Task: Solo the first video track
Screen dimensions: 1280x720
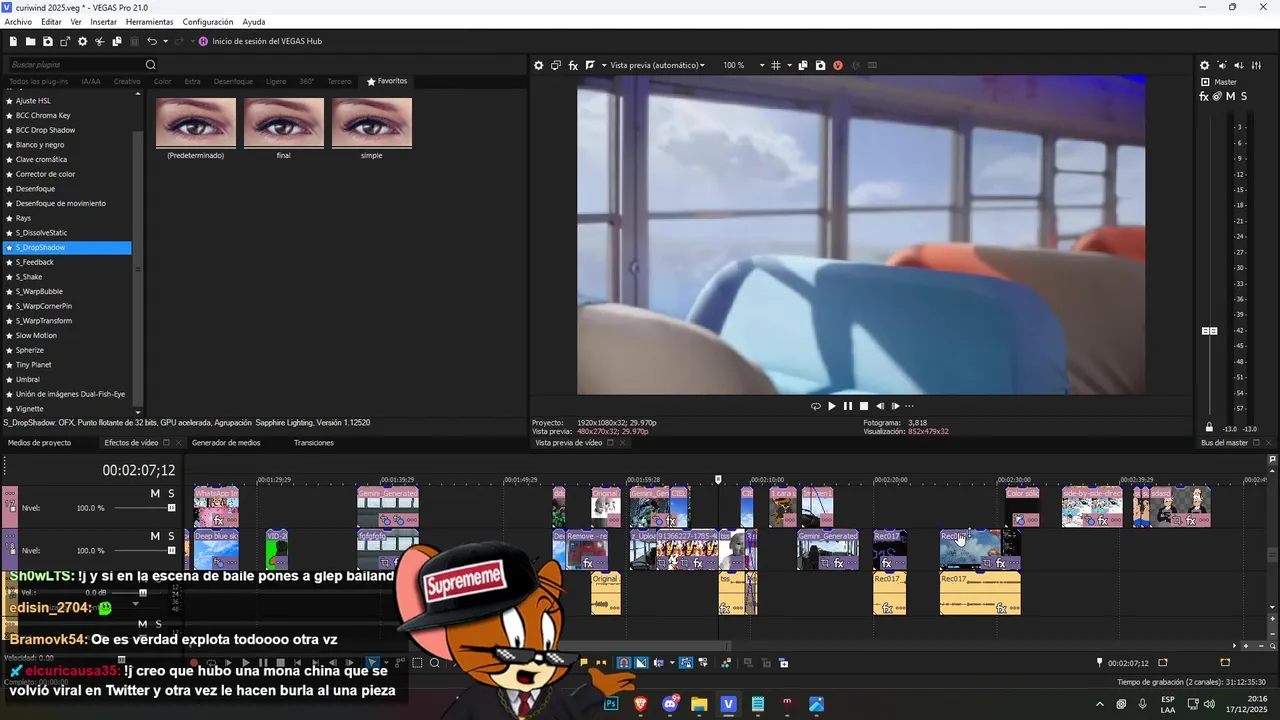Action: 171,494
